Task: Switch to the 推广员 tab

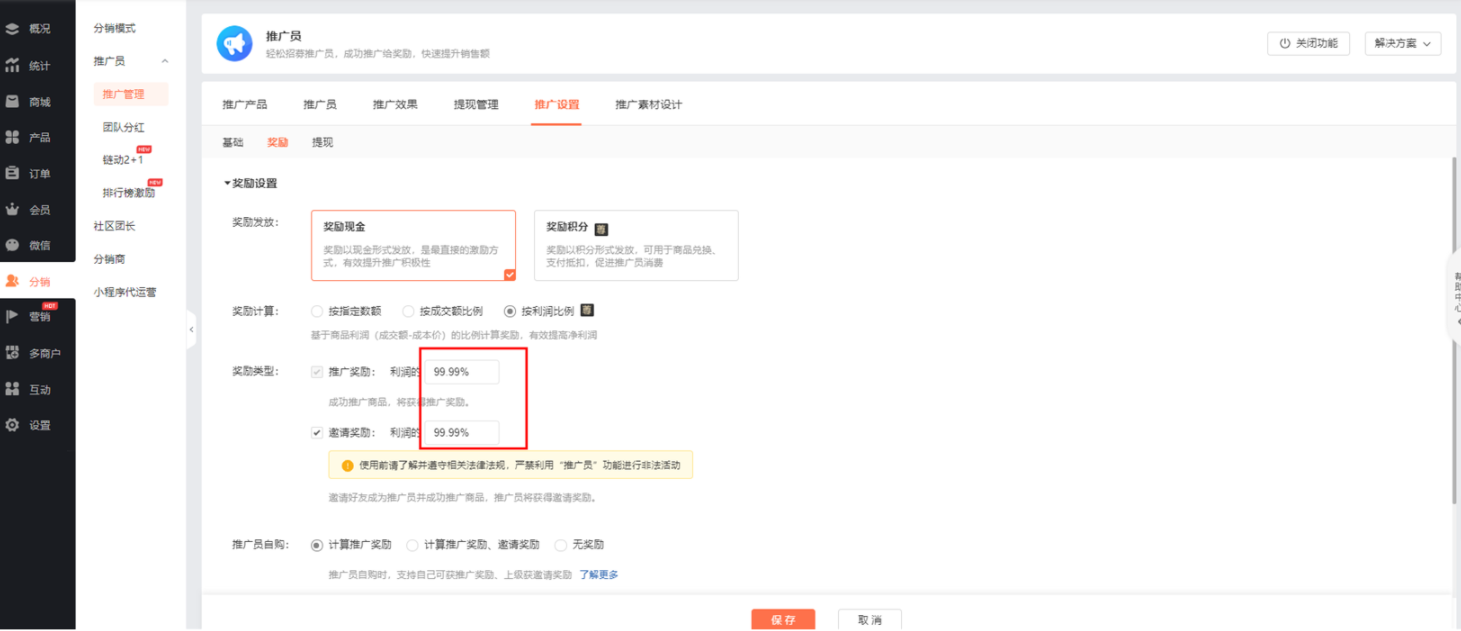Action: (x=319, y=104)
